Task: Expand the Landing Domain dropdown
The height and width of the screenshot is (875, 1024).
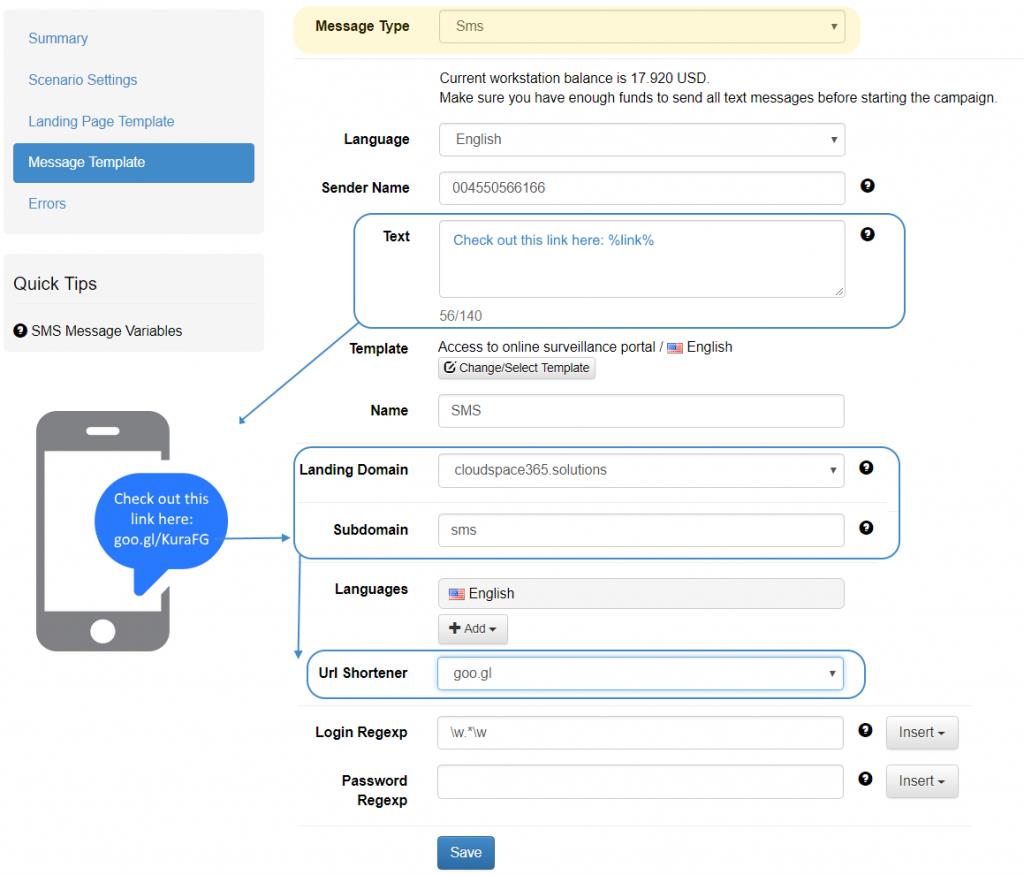Action: pyautogui.click(x=641, y=470)
